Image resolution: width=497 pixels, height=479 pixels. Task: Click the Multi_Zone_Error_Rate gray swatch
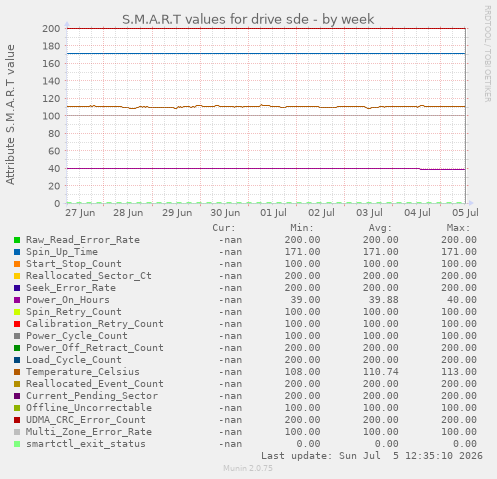(17, 432)
